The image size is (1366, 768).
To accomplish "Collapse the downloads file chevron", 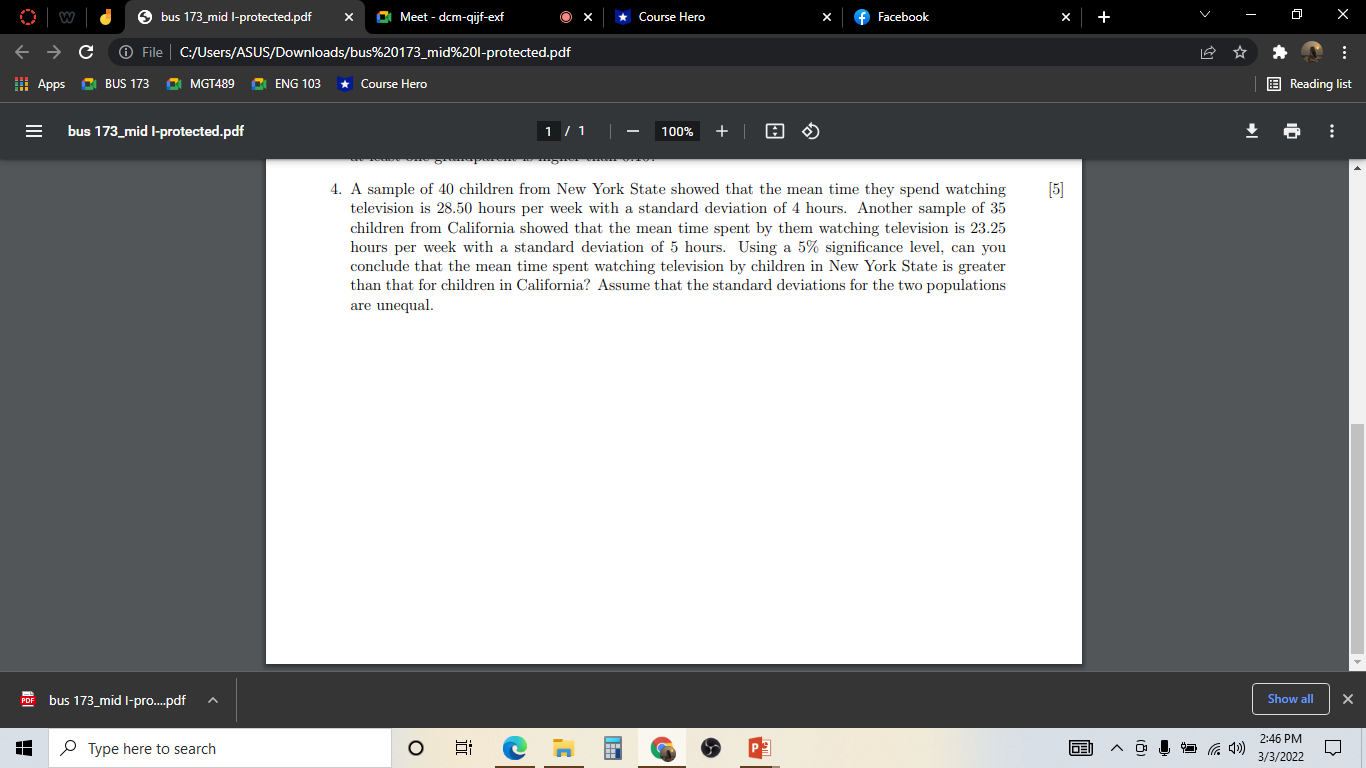I will 211,700.
